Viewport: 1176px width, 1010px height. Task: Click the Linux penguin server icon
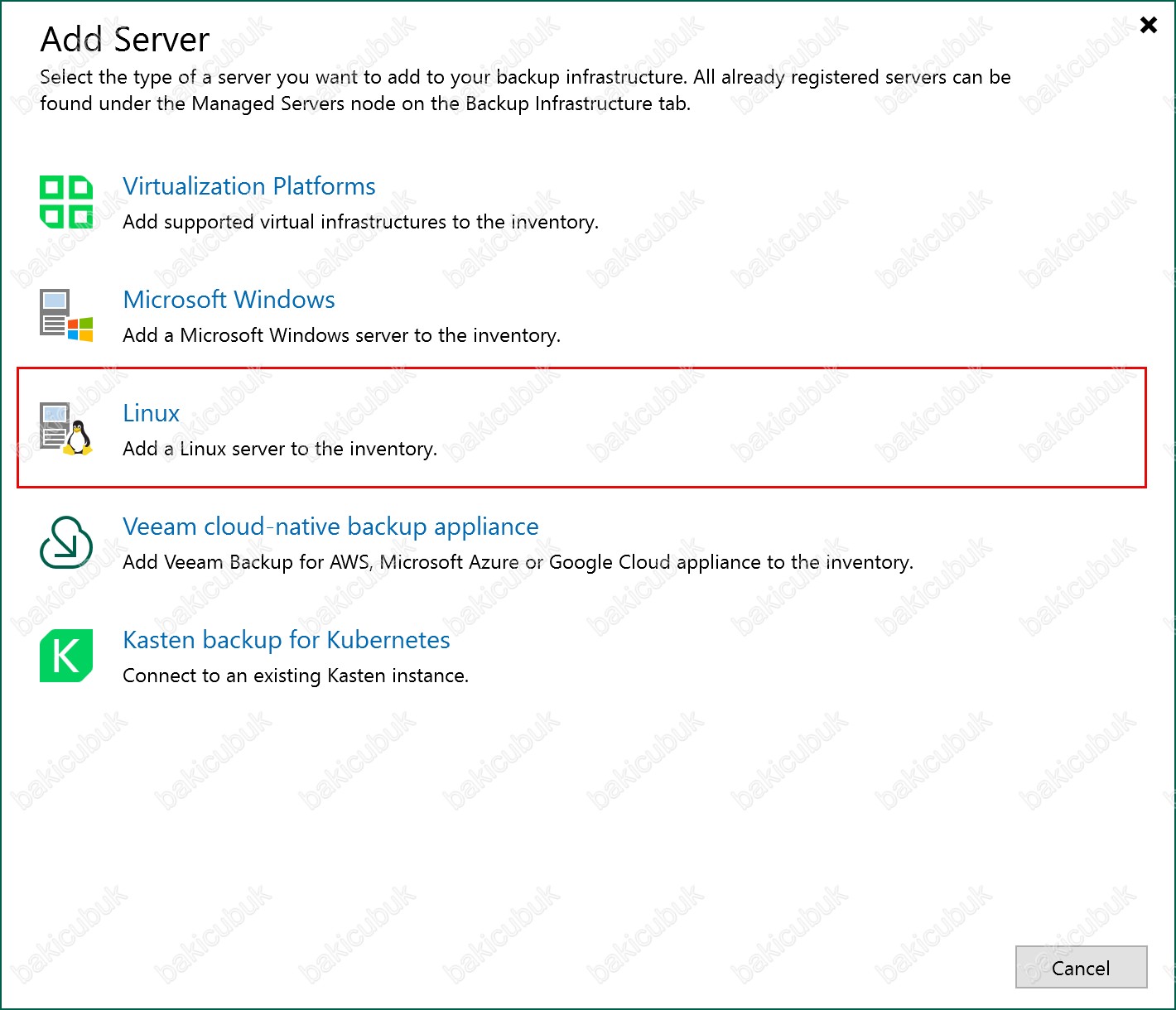click(66, 429)
